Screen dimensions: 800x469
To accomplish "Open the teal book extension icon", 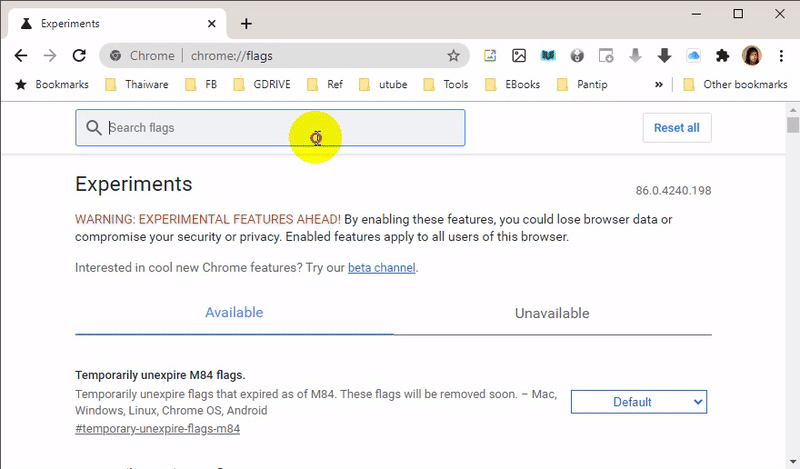I will click(x=548, y=56).
